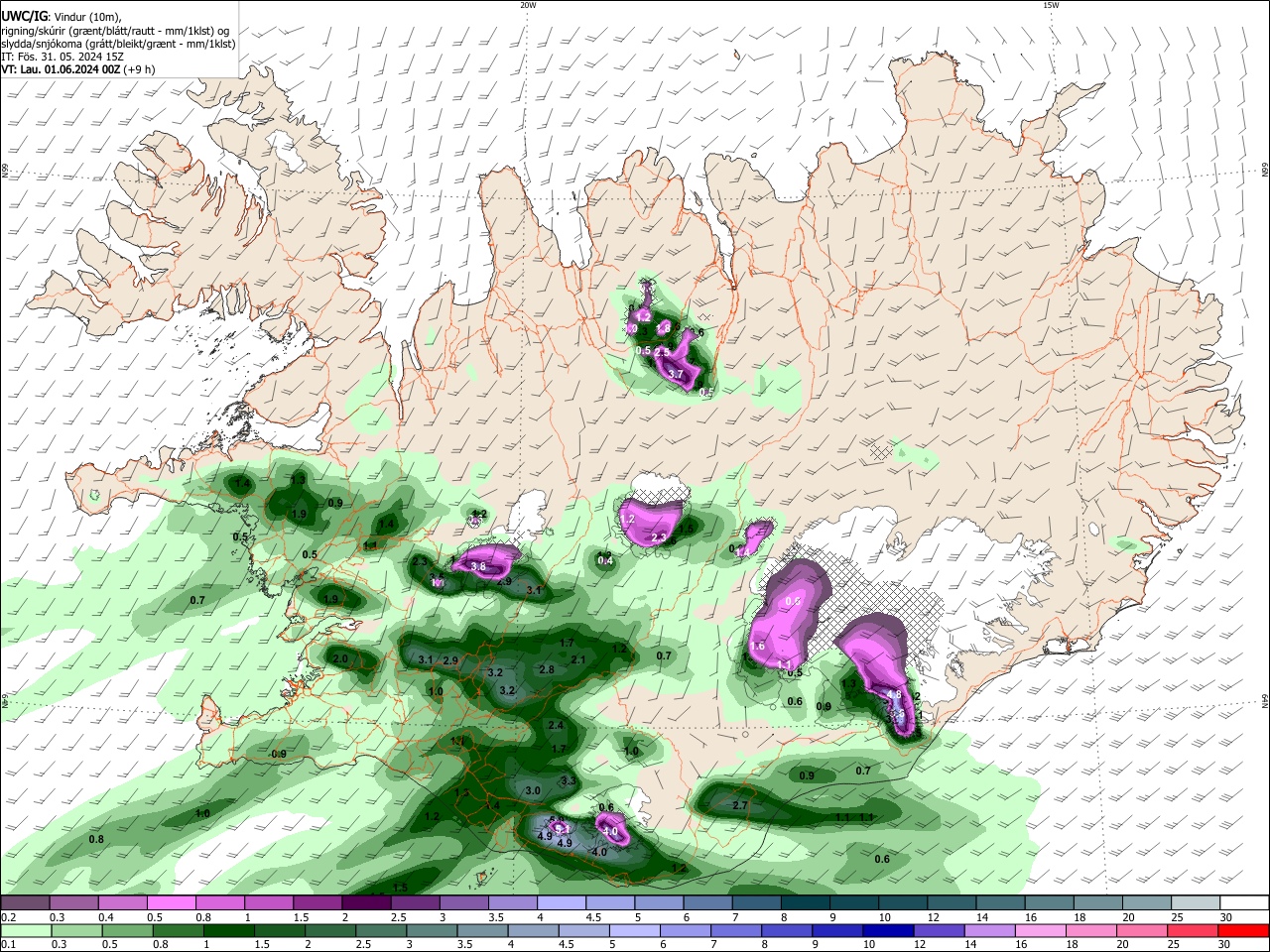
Task: Click the '15W' longitude label
Action: click(x=1051, y=5)
